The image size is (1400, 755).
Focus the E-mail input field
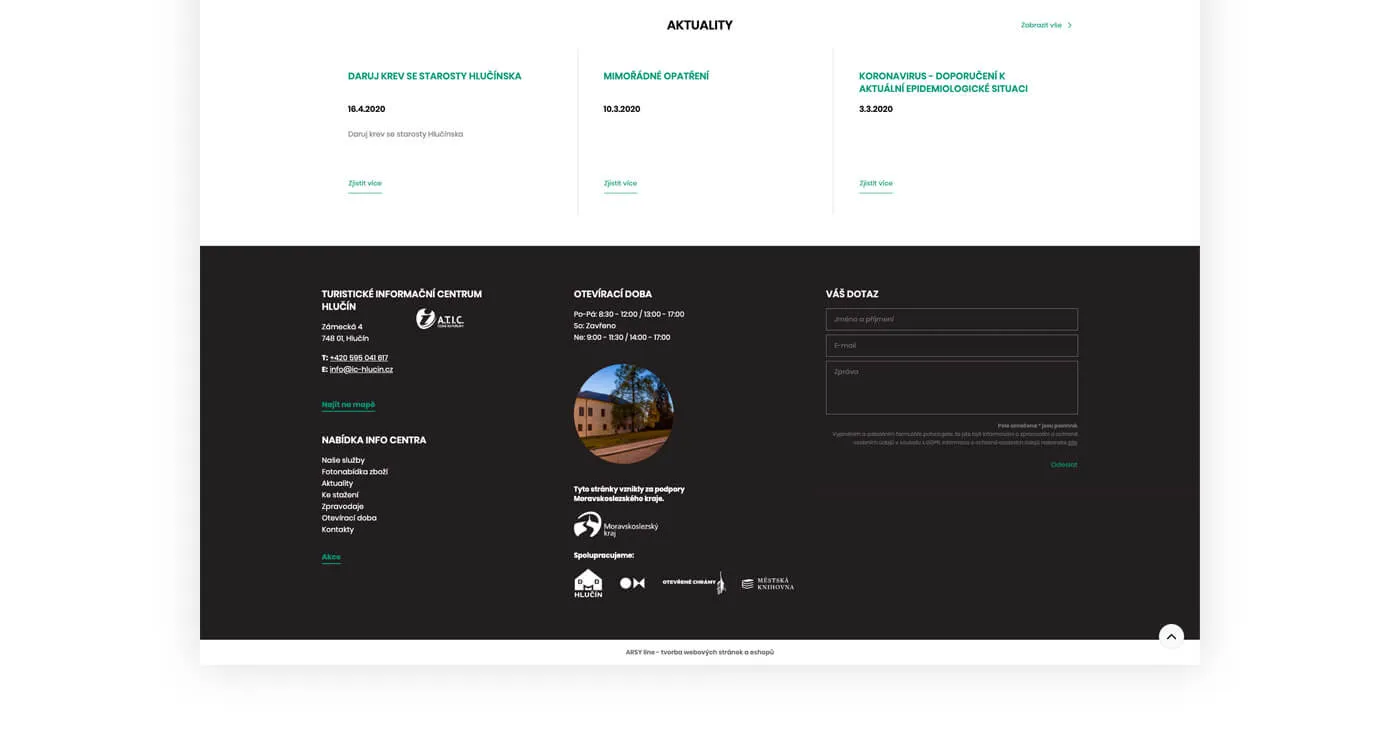pyautogui.click(x=952, y=345)
